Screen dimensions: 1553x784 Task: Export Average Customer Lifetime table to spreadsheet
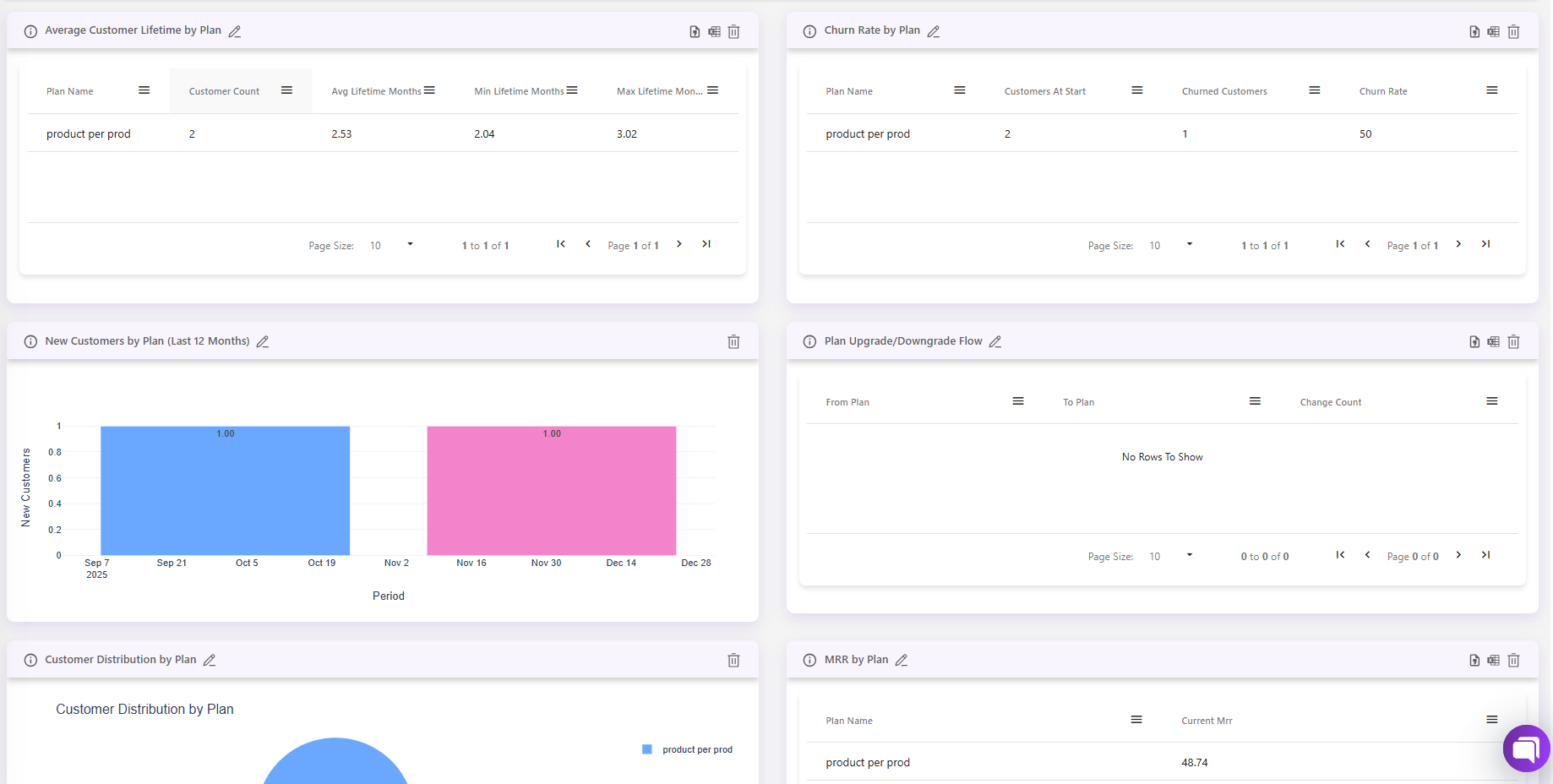click(714, 31)
